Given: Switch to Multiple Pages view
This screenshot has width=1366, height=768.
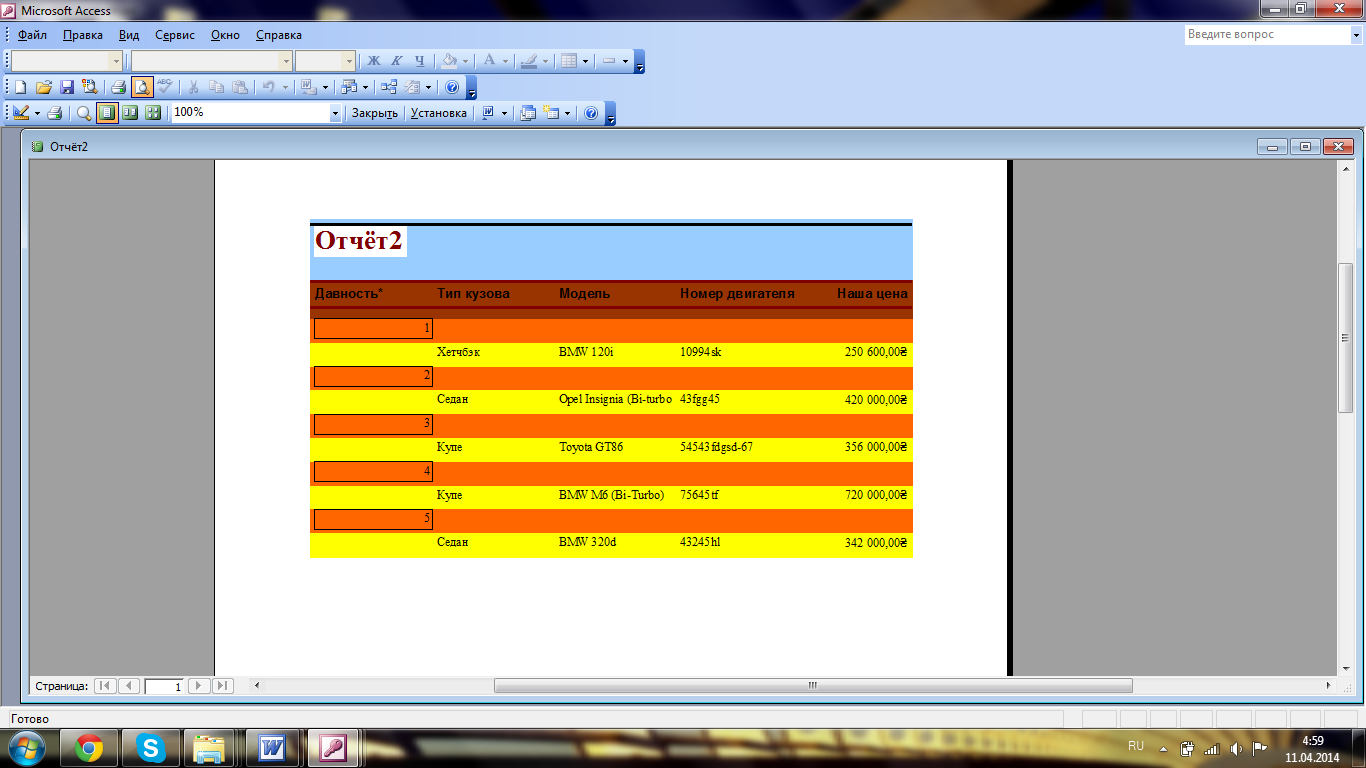Looking at the screenshot, I should click(x=153, y=113).
